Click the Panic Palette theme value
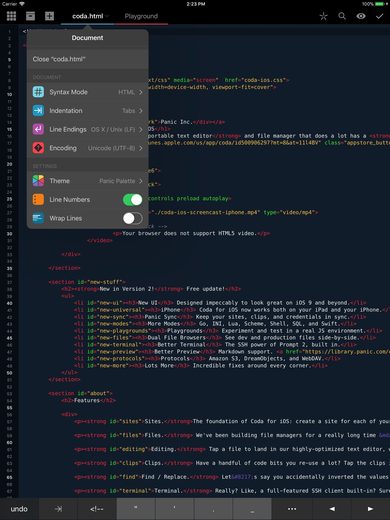The width and height of the screenshot is (390, 520). (x=117, y=181)
